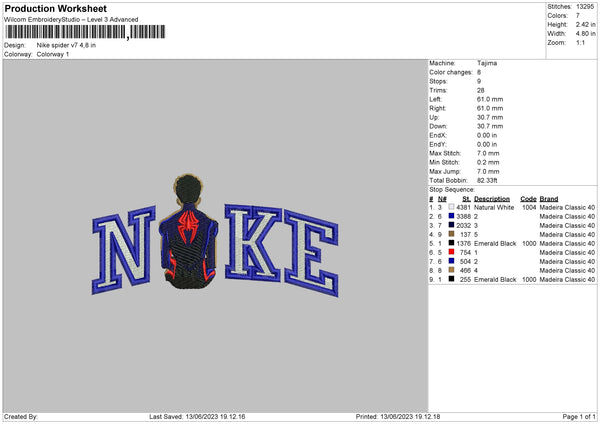Screen dimensions: 600x424
Task: Select the Machine value 'Tajima'
Action: [x=487, y=63]
